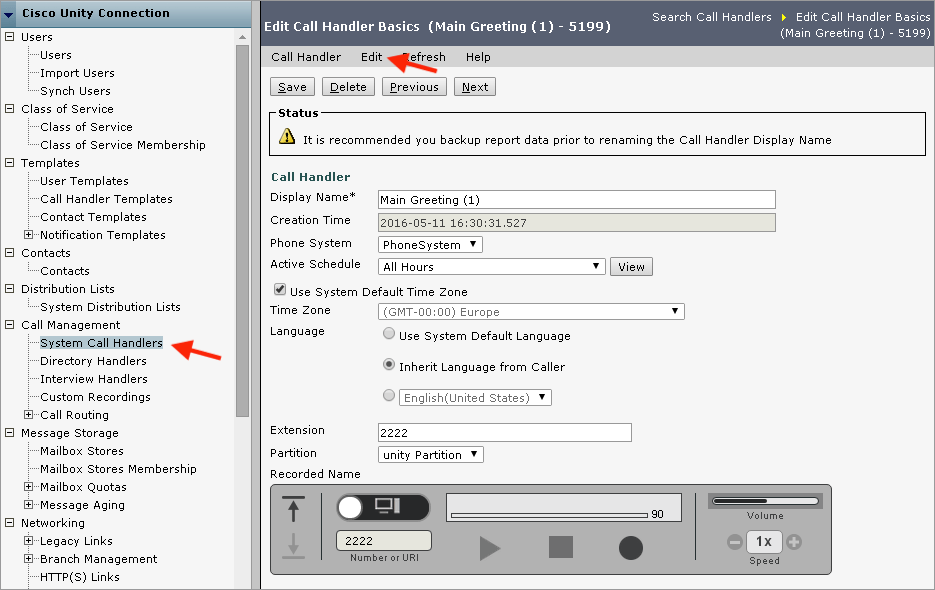935x590 pixels.
Task: Expand the Branch Management node
Action: (28, 558)
